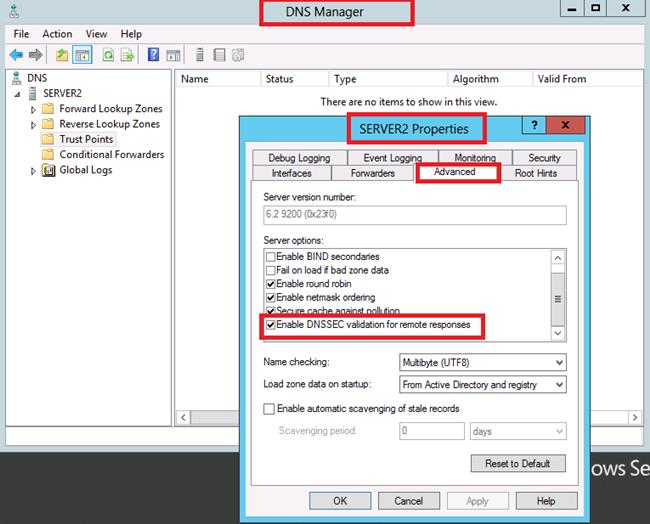This screenshot has width=650, height=524.
Task: Click the DNS Manager title bar app icon
Action: coord(14,11)
